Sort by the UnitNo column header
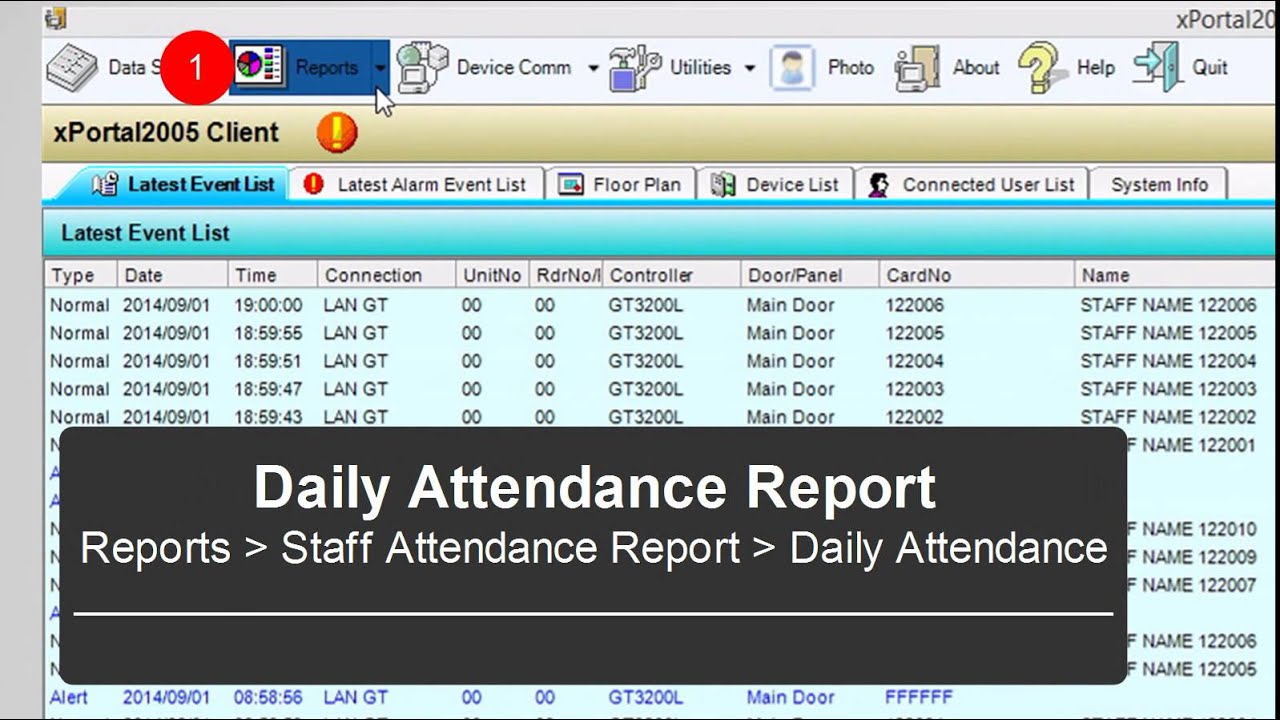Screen dimensions: 1280x720 click(x=492, y=275)
